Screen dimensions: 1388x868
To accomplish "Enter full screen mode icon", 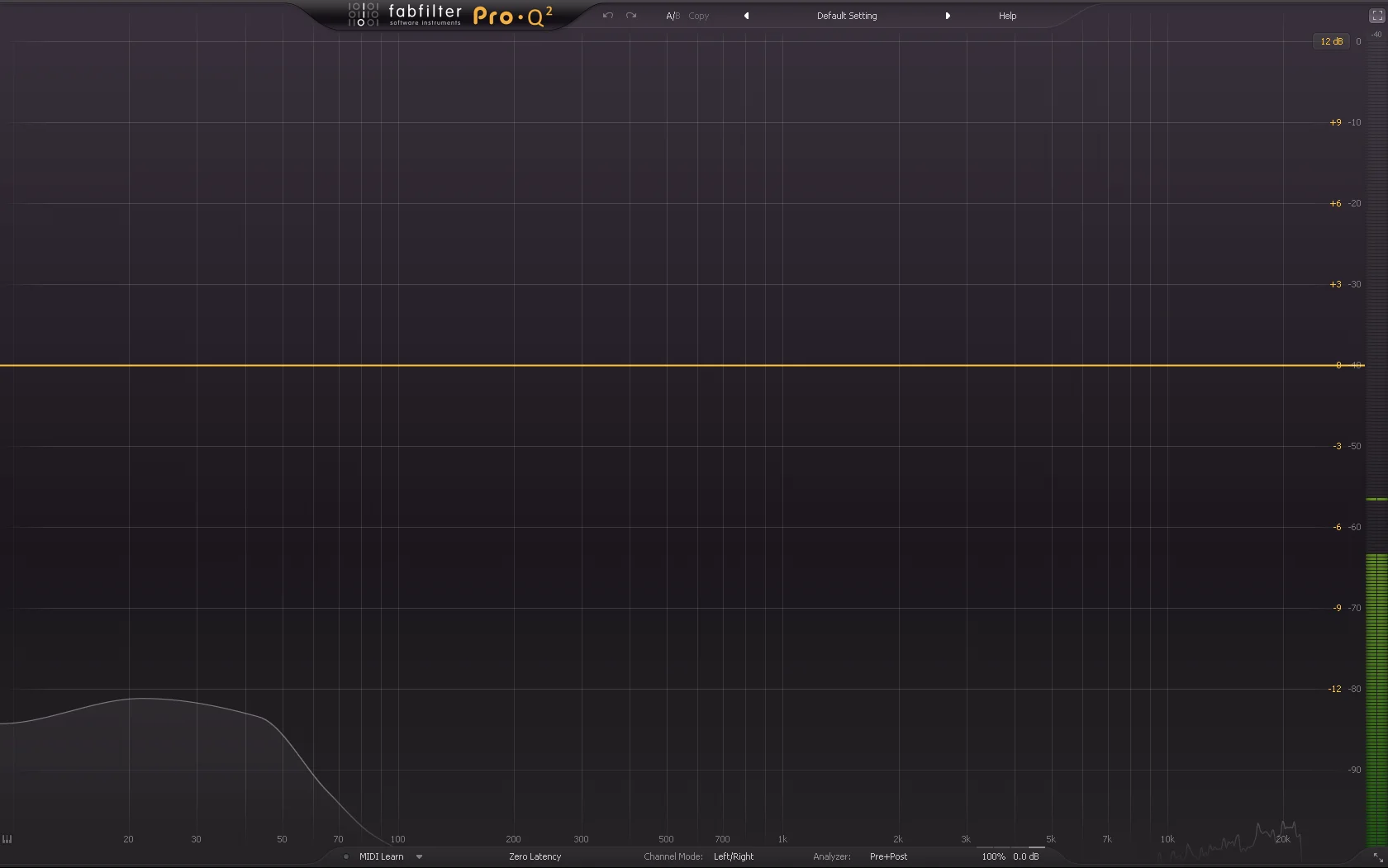I will pos(1376,16).
